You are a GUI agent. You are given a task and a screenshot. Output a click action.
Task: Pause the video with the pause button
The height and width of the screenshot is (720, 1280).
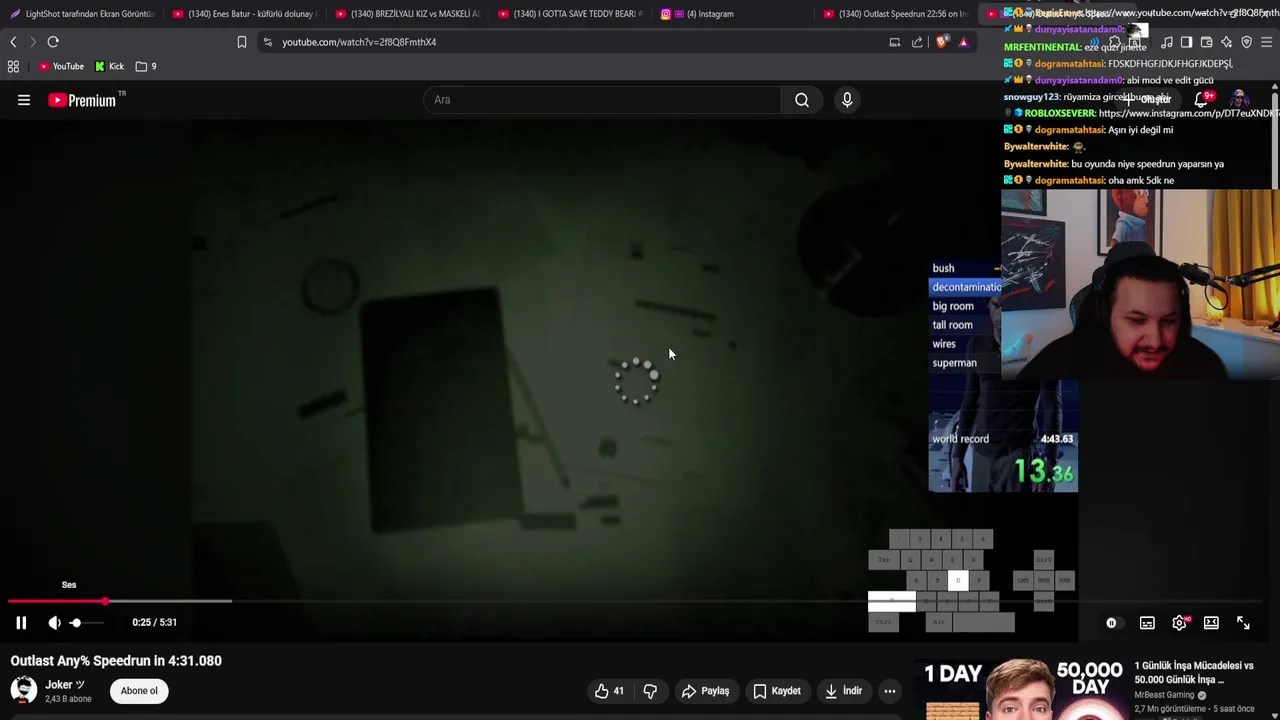point(21,622)
